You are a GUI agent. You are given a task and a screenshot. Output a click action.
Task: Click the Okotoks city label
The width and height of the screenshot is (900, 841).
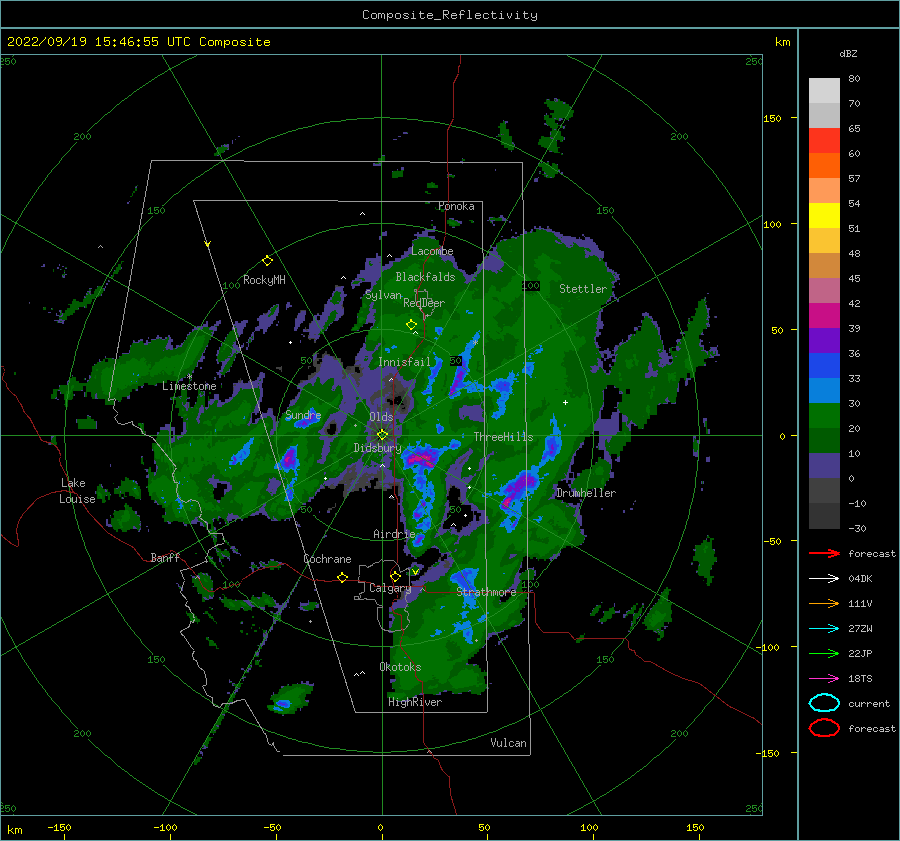coord(400,667)
